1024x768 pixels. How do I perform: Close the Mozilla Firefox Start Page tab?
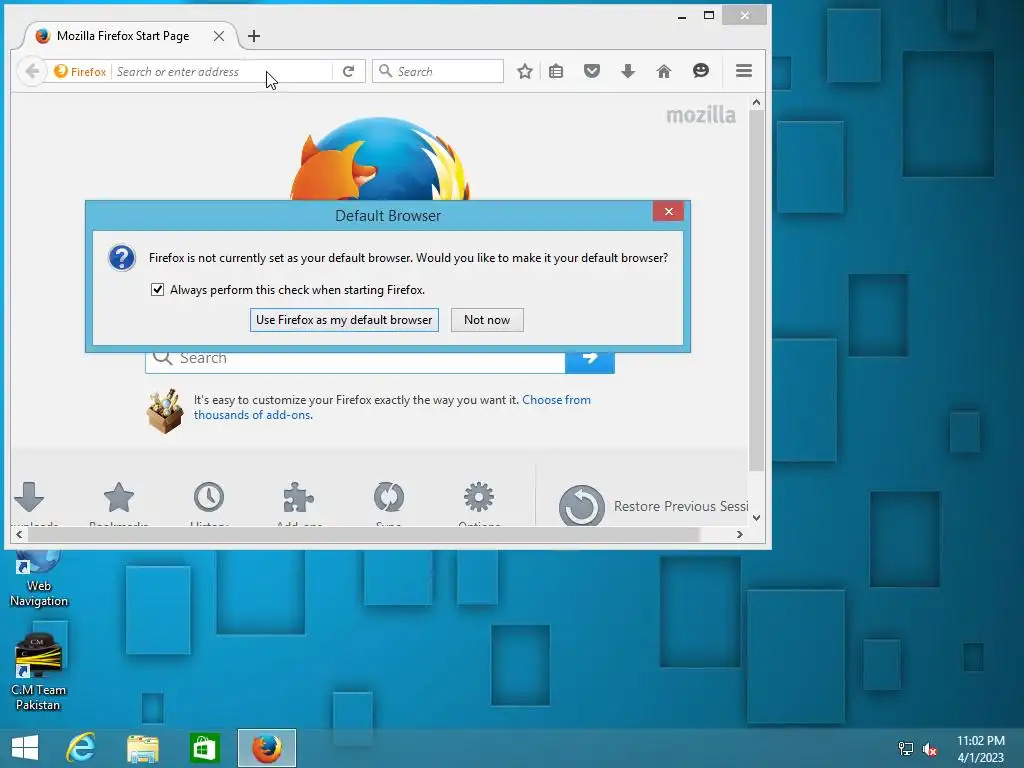(x=219, y=36)
